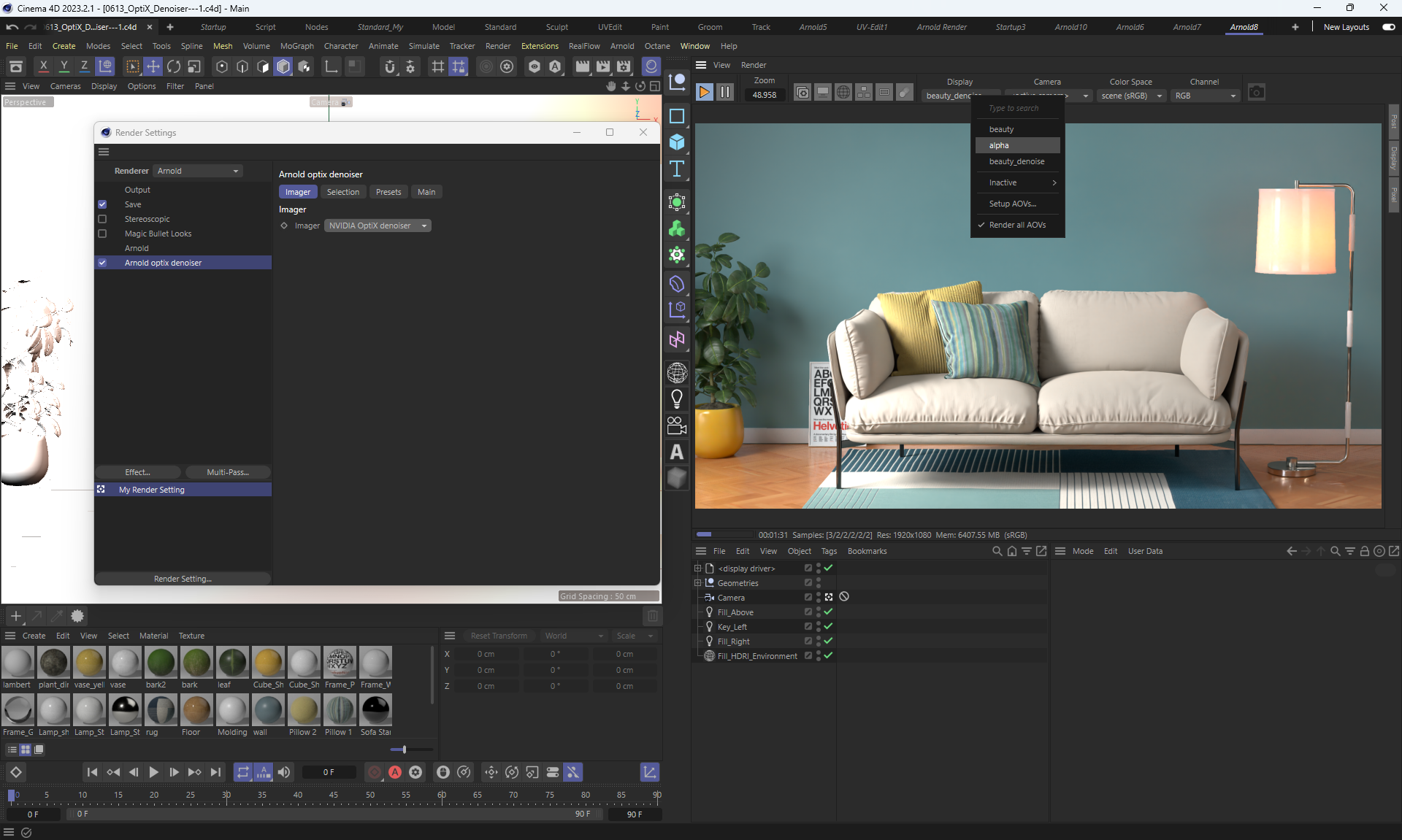
Task: Enable the Magic Bullet Looks checkbox
Action: pyautogui.click(x=102, y=234)
